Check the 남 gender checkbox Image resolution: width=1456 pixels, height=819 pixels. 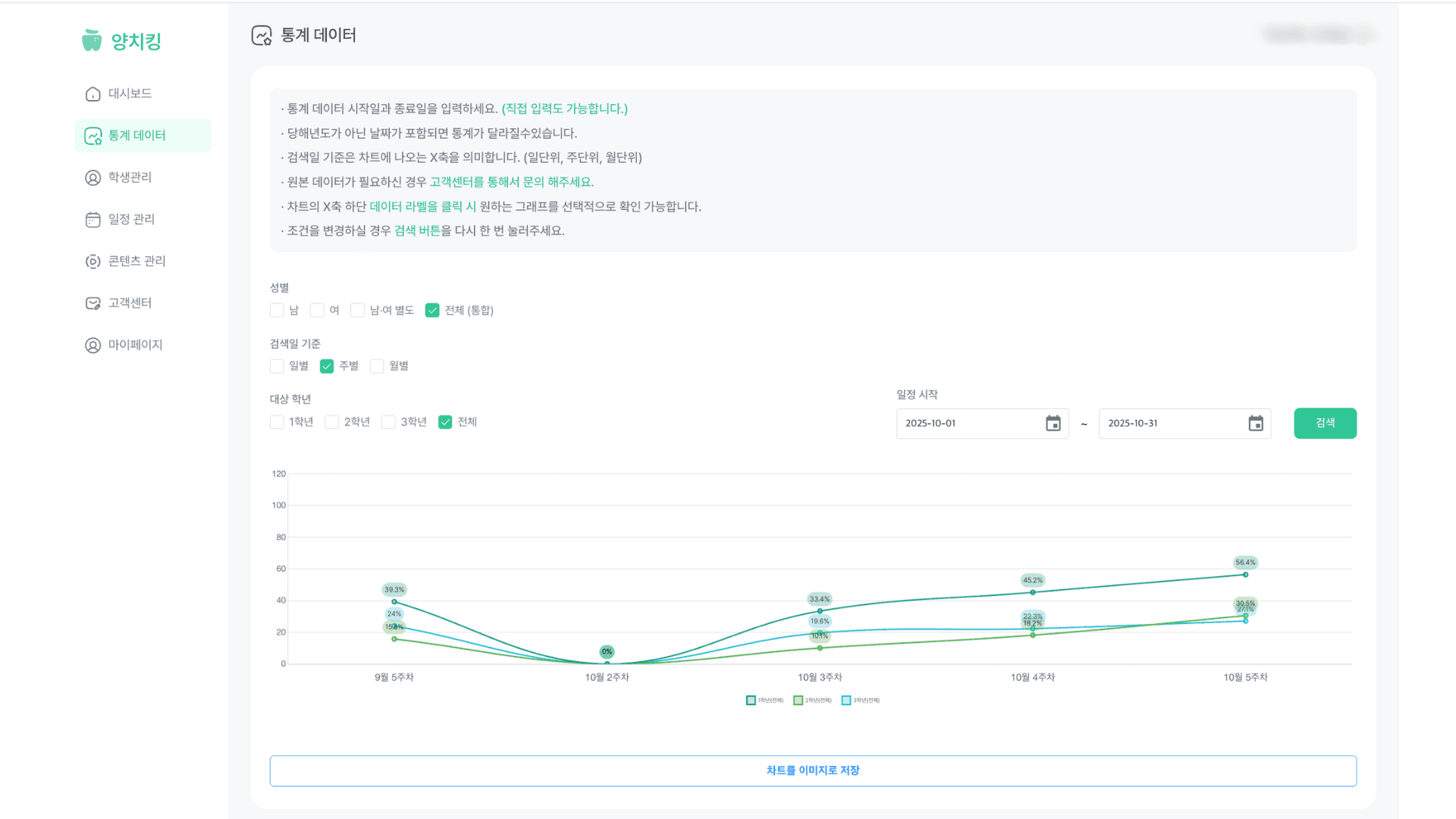(277, 310)
